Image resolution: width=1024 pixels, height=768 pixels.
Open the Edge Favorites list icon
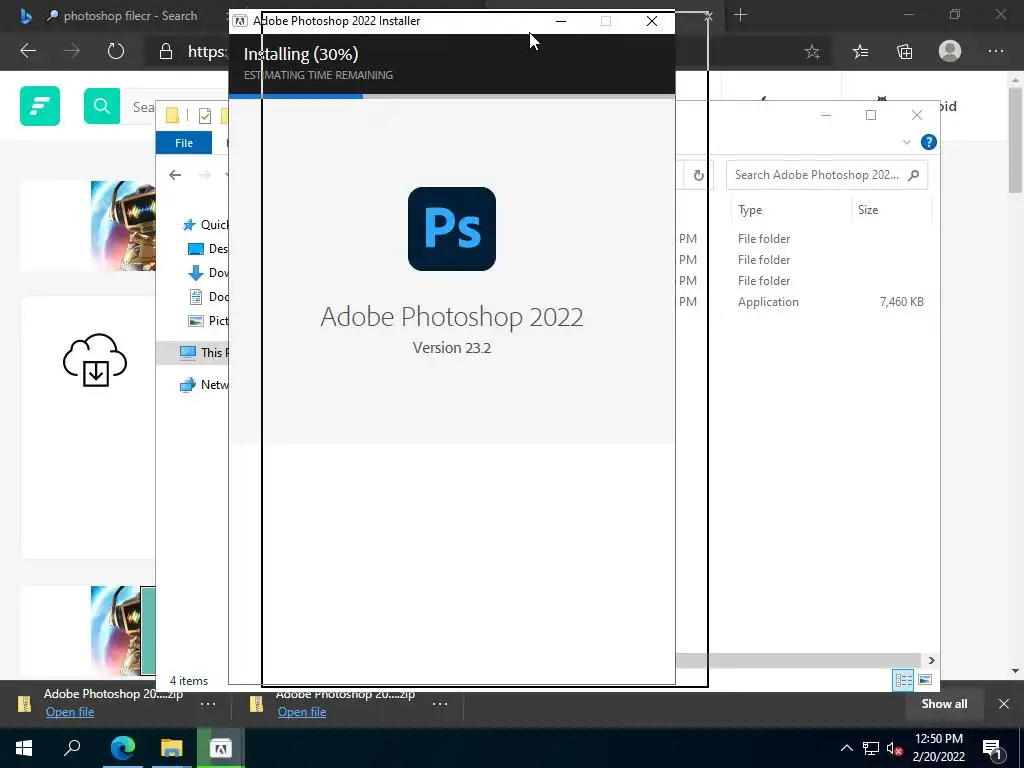point(860,52)
